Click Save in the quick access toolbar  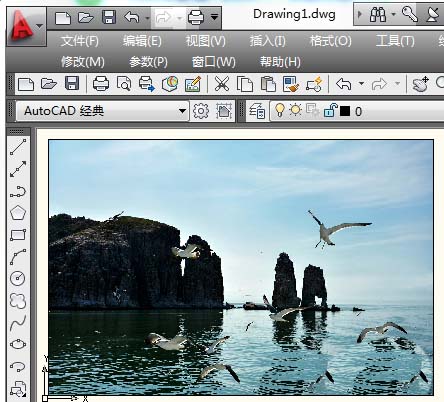tap(109, 17)
